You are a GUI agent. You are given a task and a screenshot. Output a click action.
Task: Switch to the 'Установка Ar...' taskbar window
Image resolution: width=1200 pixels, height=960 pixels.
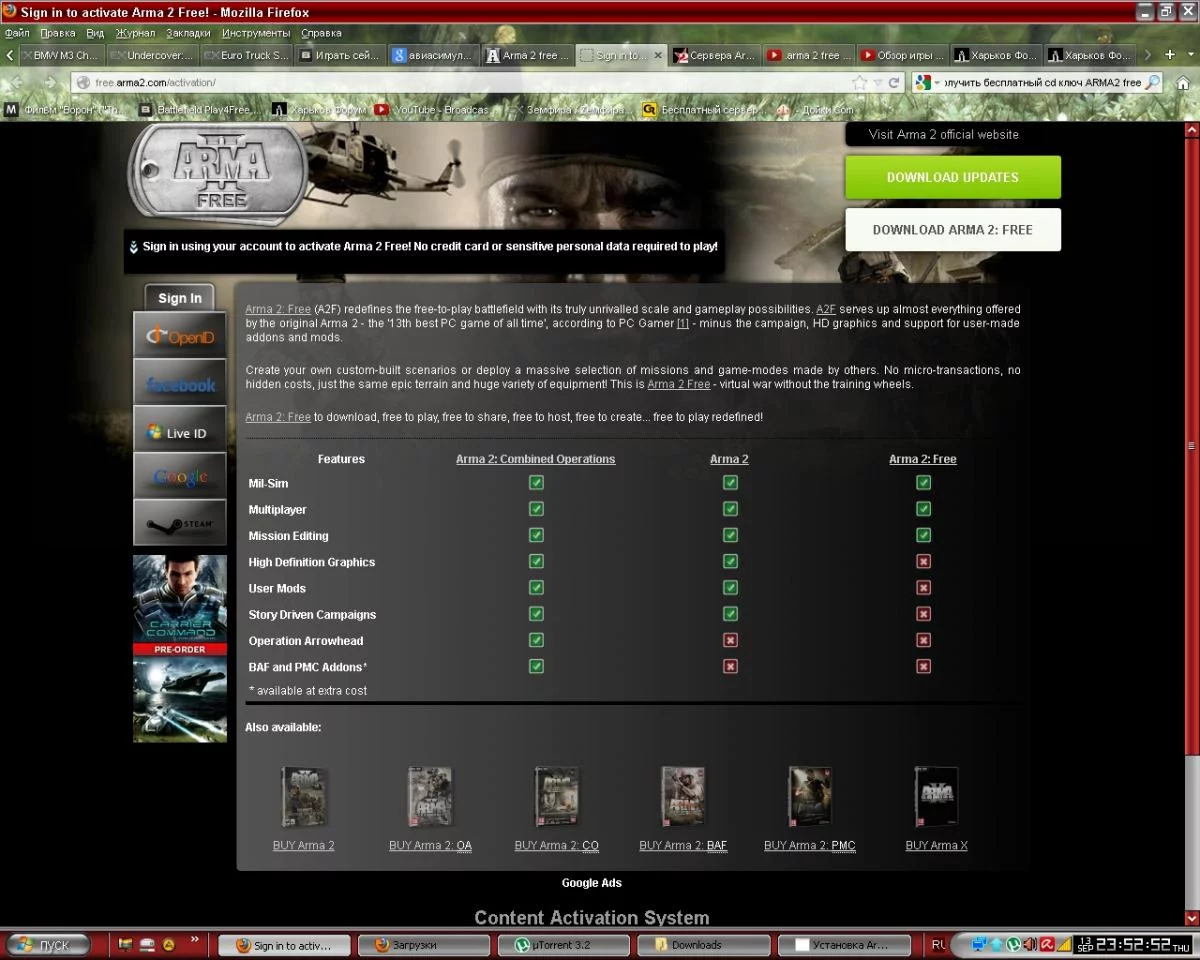845,944
